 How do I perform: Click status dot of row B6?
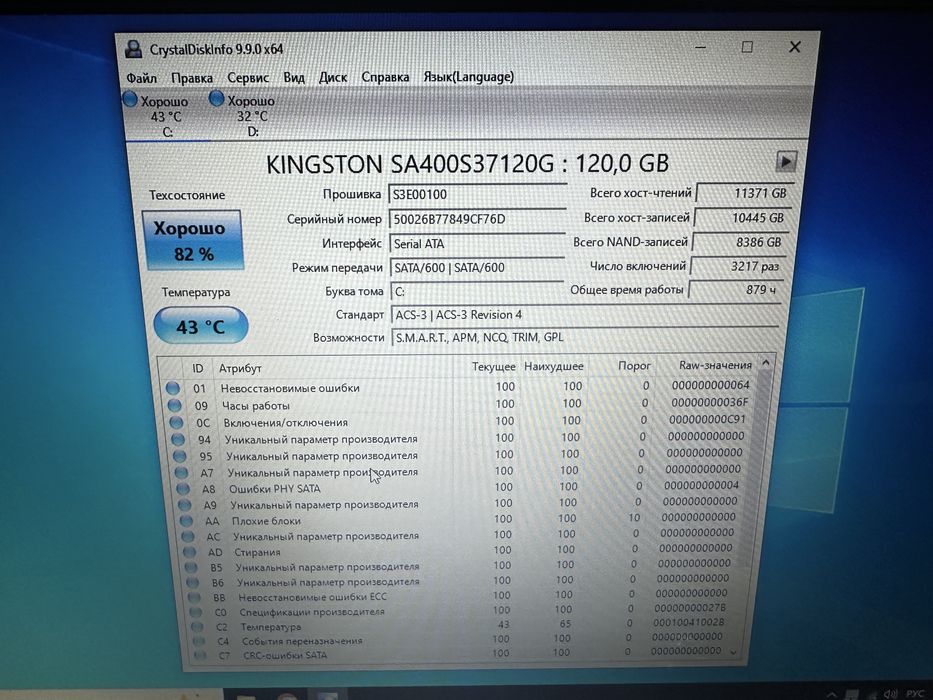coord(192,583)
